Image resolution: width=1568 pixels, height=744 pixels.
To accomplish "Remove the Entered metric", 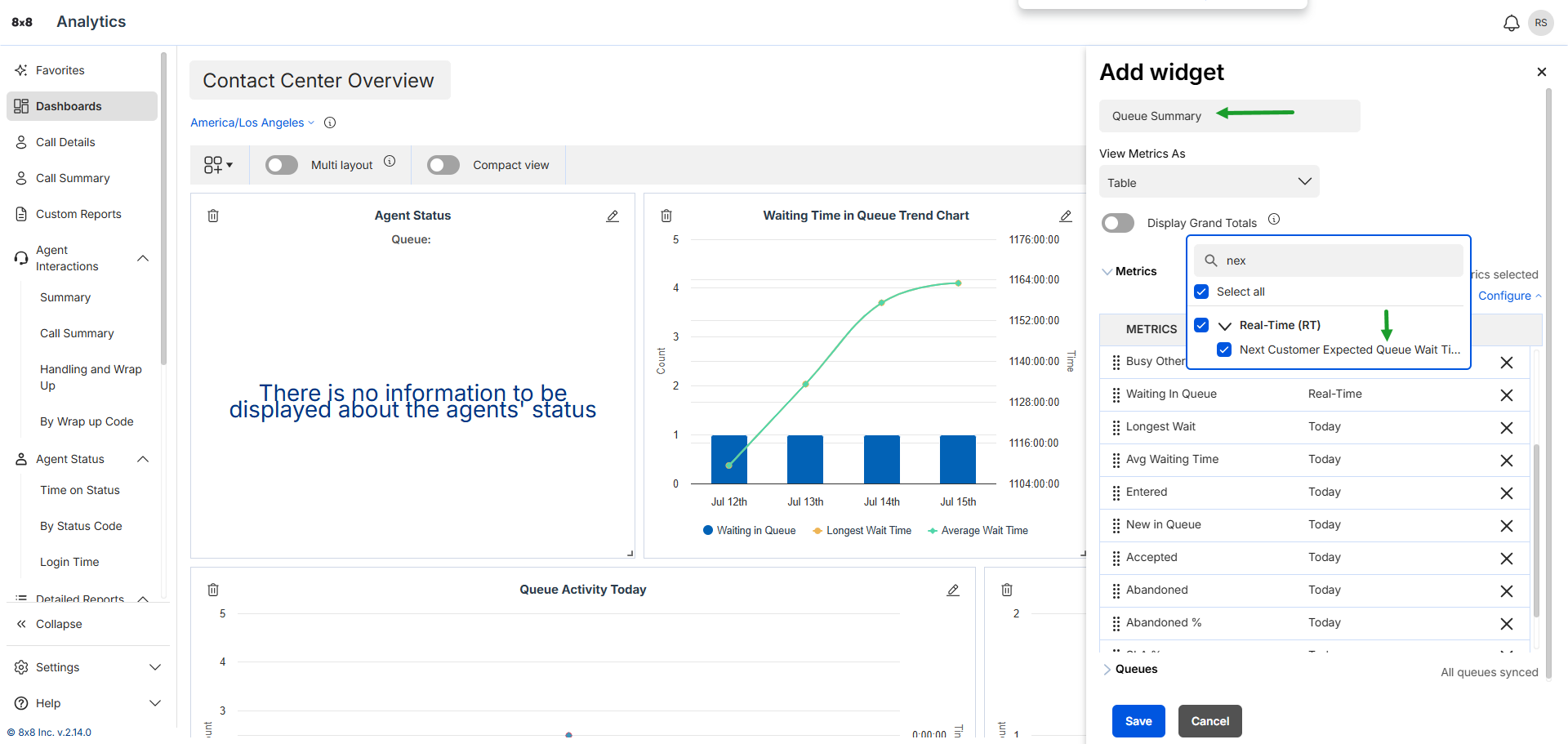I will 1507,493.
